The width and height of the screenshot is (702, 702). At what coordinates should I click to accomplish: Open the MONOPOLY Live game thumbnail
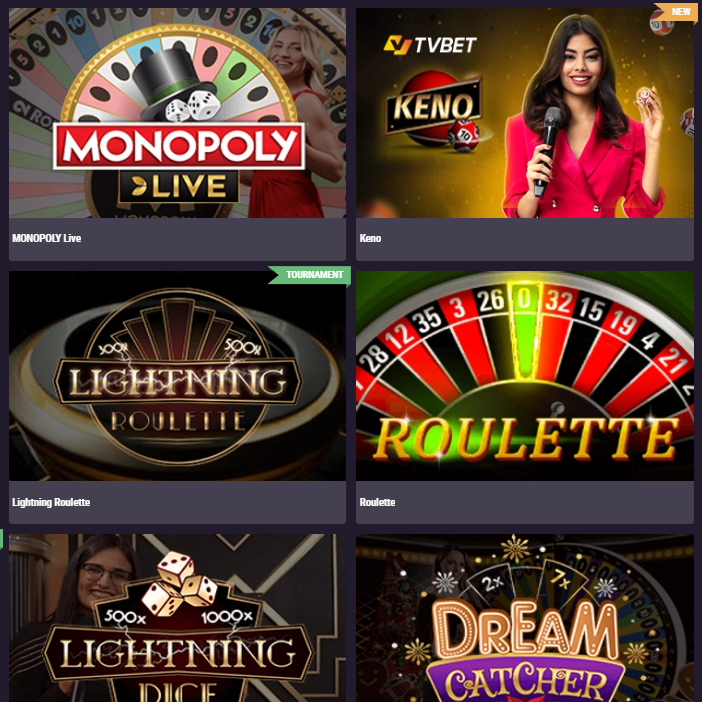point(177,113)
